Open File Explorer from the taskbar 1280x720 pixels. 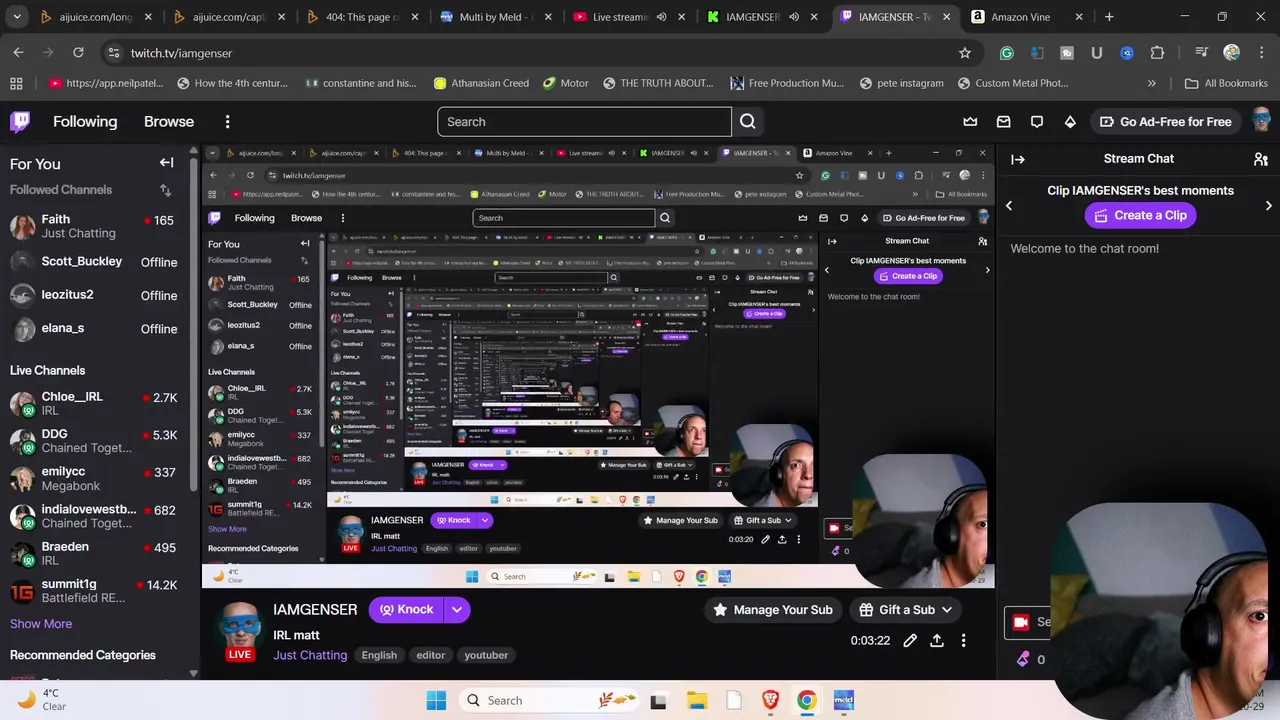(697, 700)
